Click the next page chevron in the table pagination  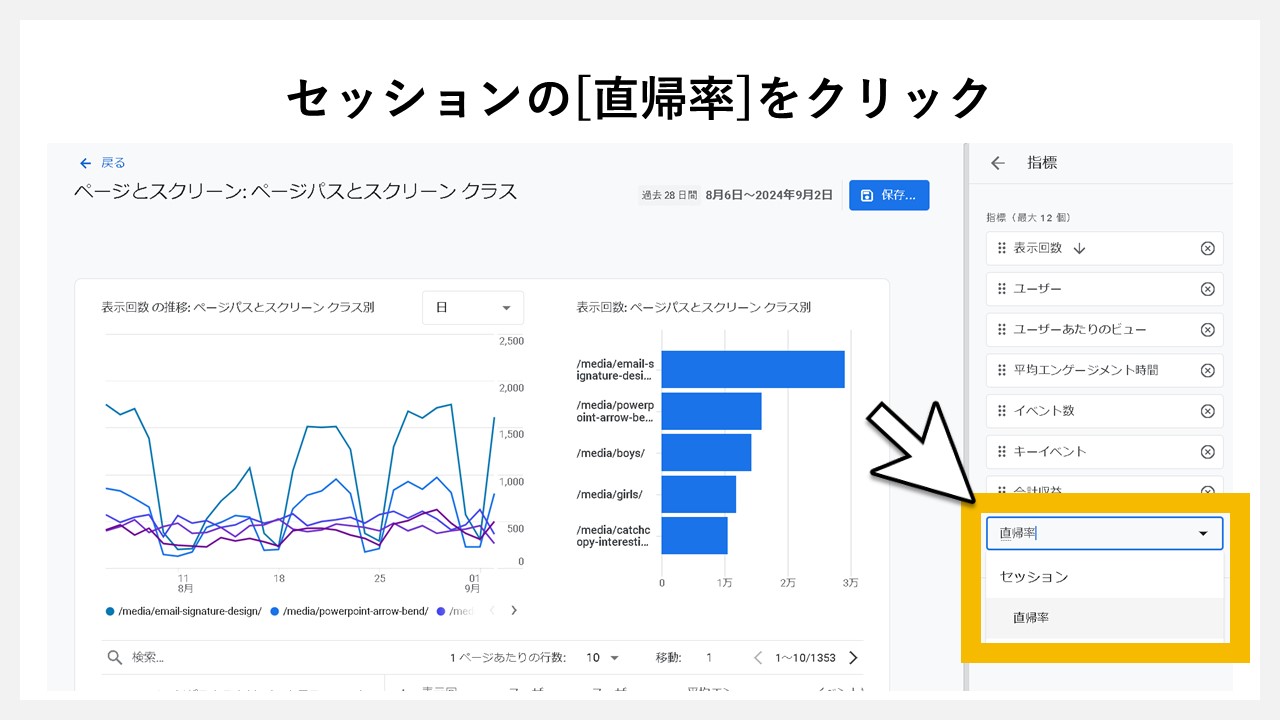click(851, 657)
